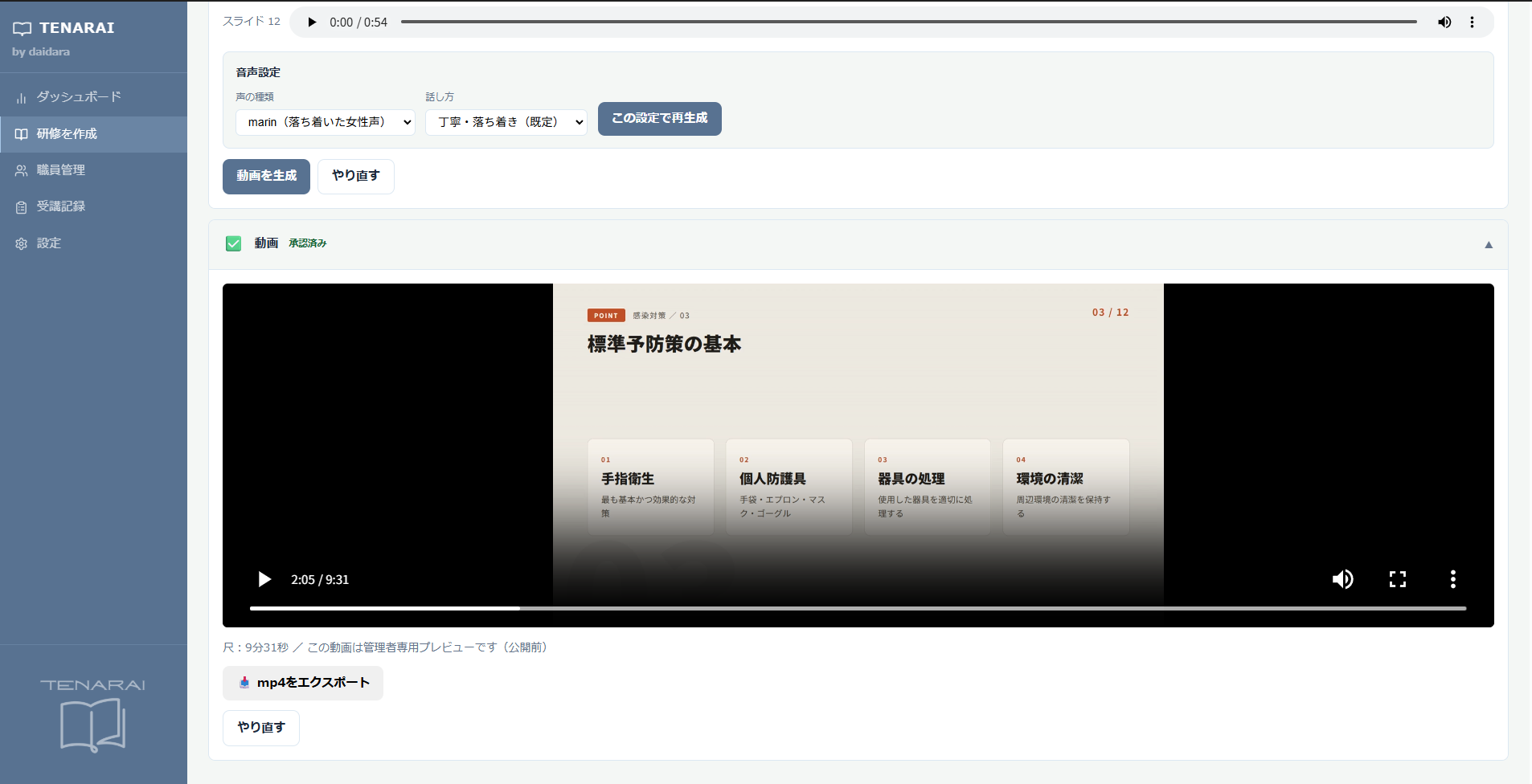Click やり直す next to 動画を生成
Screen dimensions: 1532x784
(x=356, y=176)
